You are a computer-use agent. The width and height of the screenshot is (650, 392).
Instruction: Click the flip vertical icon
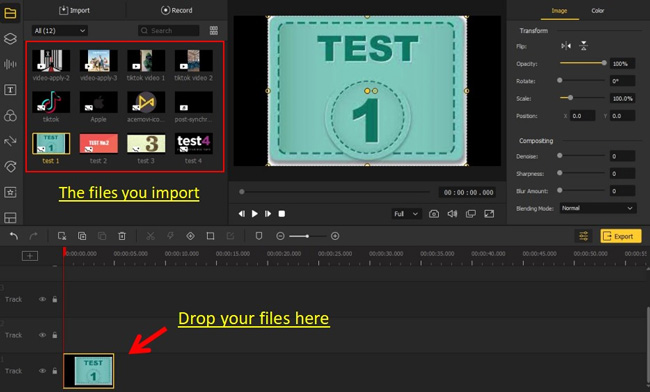point(583,46)
